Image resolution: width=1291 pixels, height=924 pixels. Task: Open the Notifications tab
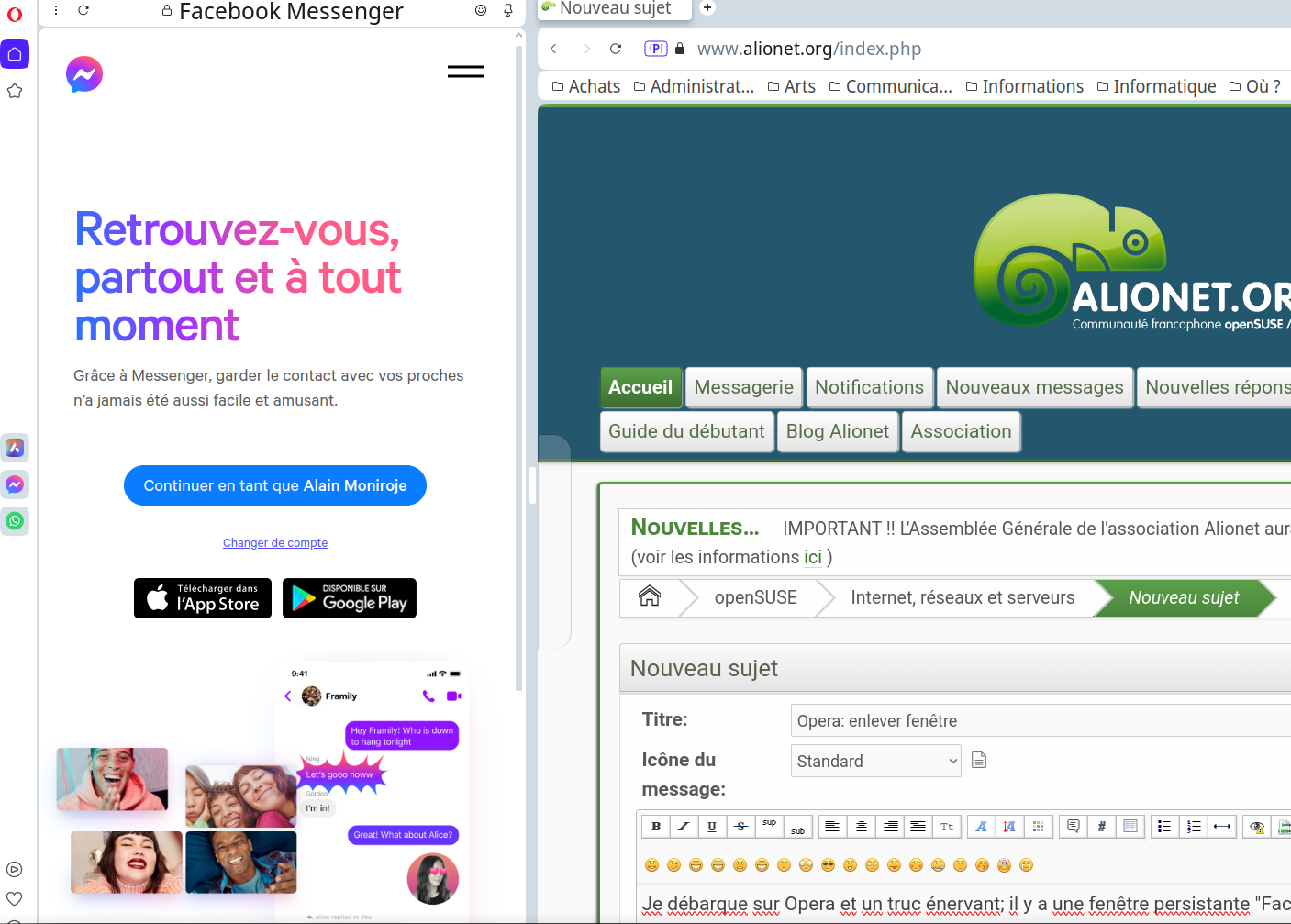tap(870, 387)
